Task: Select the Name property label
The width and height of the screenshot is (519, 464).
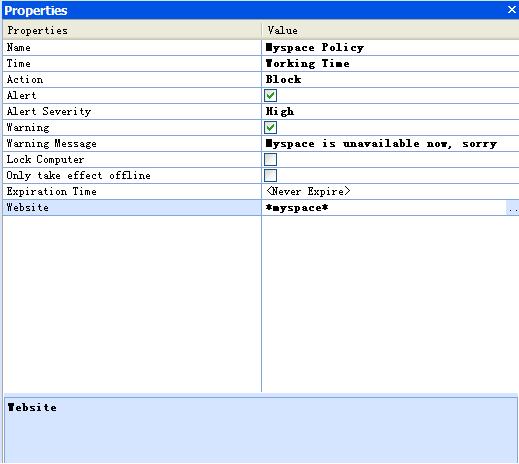Action: [19, 48]
